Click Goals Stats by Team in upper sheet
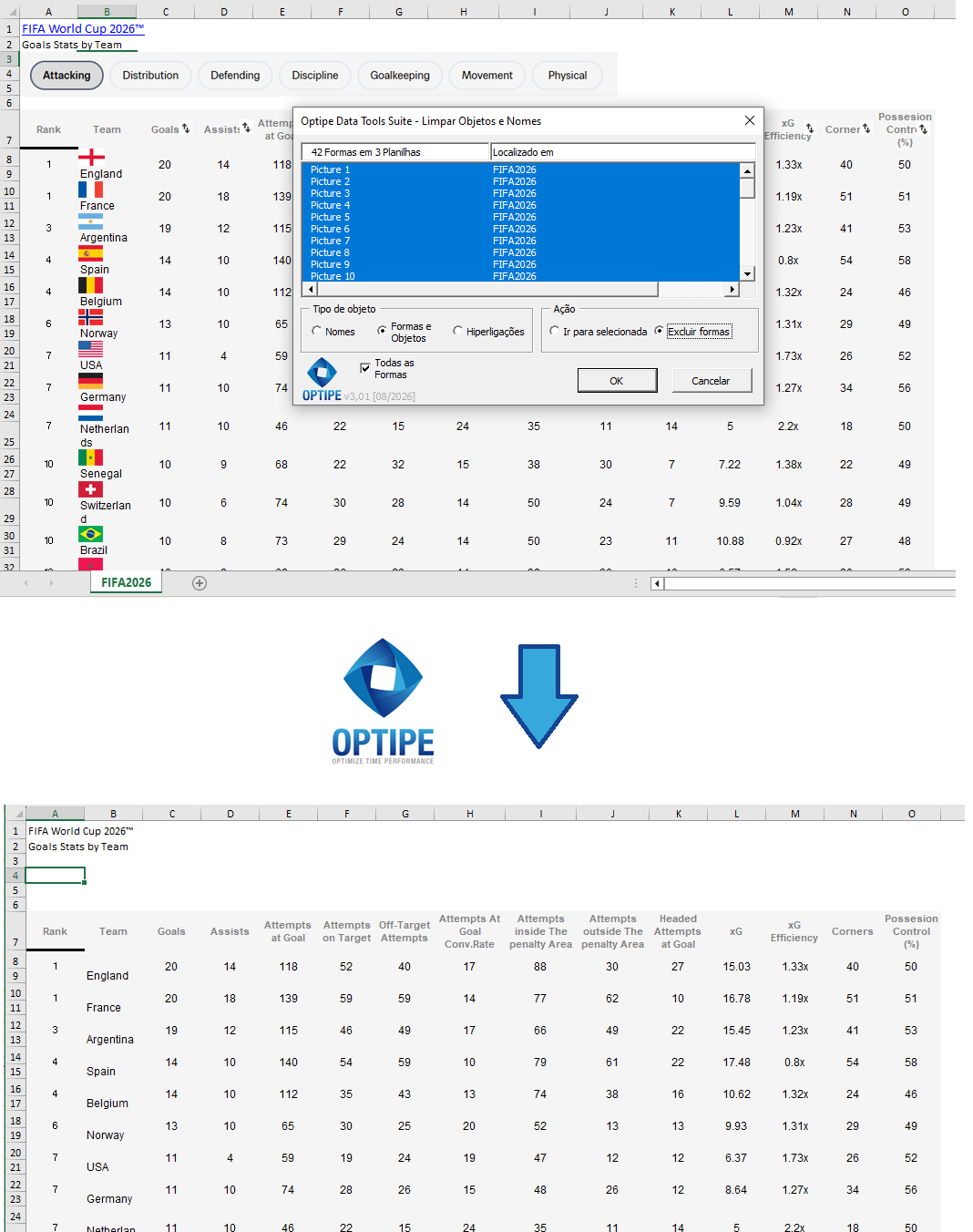Image resolution: width=973 pixels, height=1232 pixels. [x=72, y=45]
